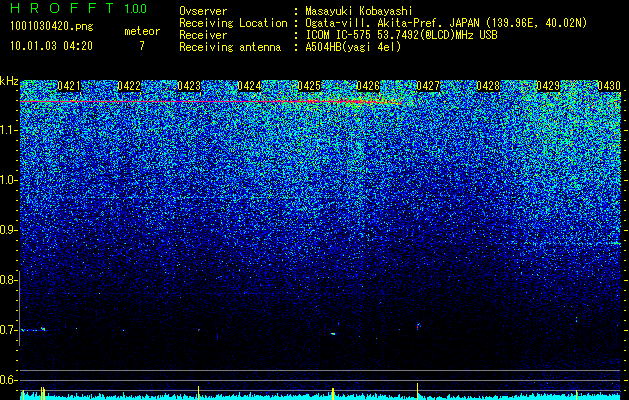Click the 0.8 kHz frequency axis label

tap(9, 280)
